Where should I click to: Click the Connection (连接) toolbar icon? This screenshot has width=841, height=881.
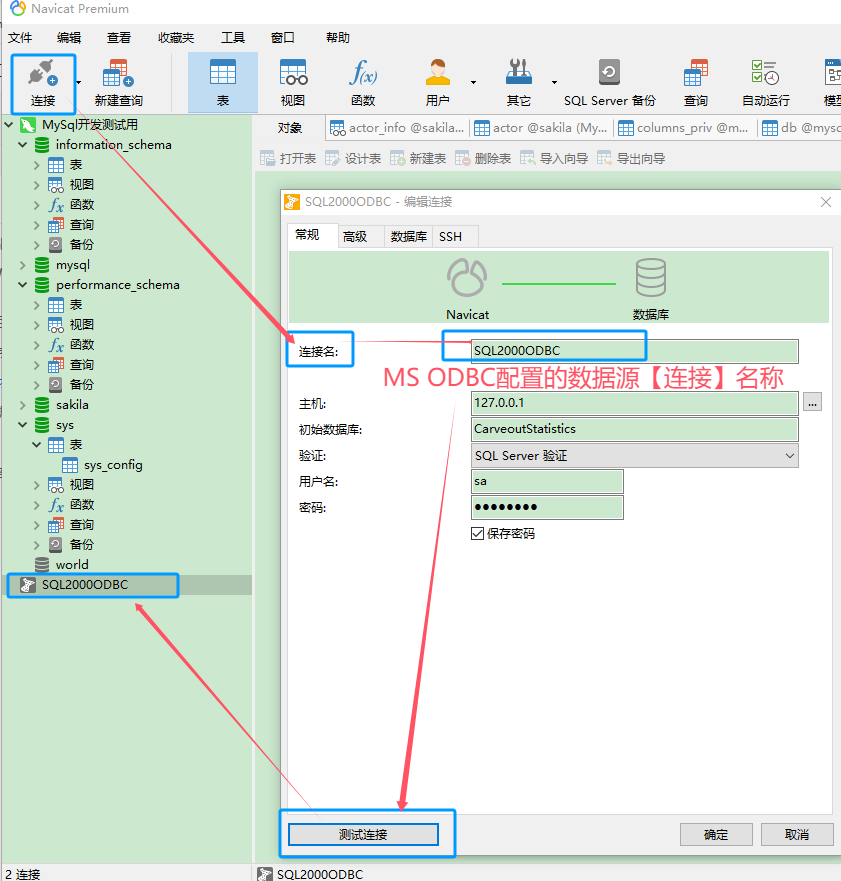(x=43, y=83)
